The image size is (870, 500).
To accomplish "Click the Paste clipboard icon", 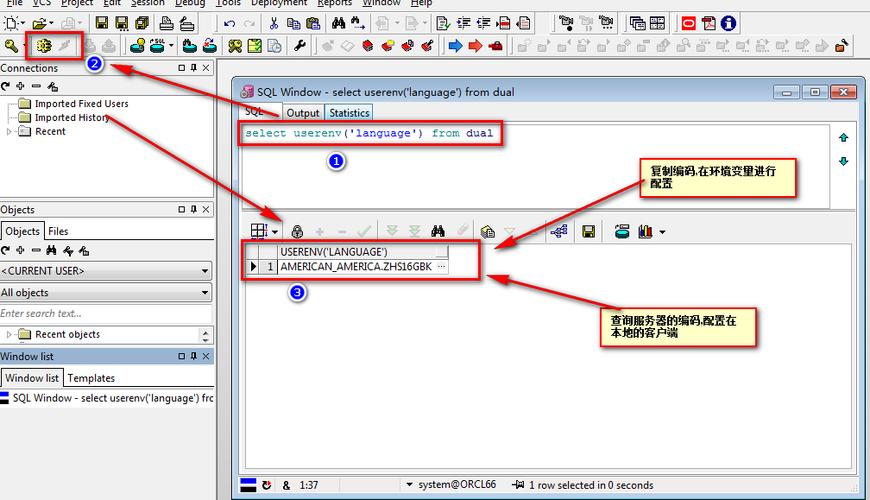I will (313, 23).
